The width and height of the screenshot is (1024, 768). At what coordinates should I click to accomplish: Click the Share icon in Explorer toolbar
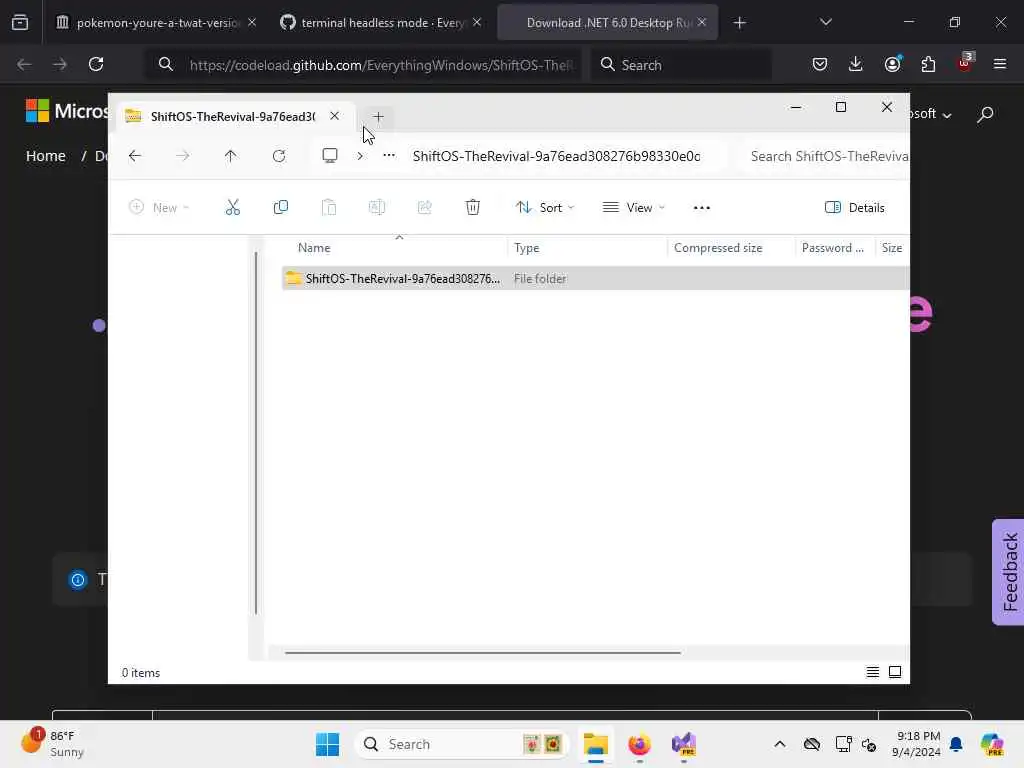click(424, 208)
